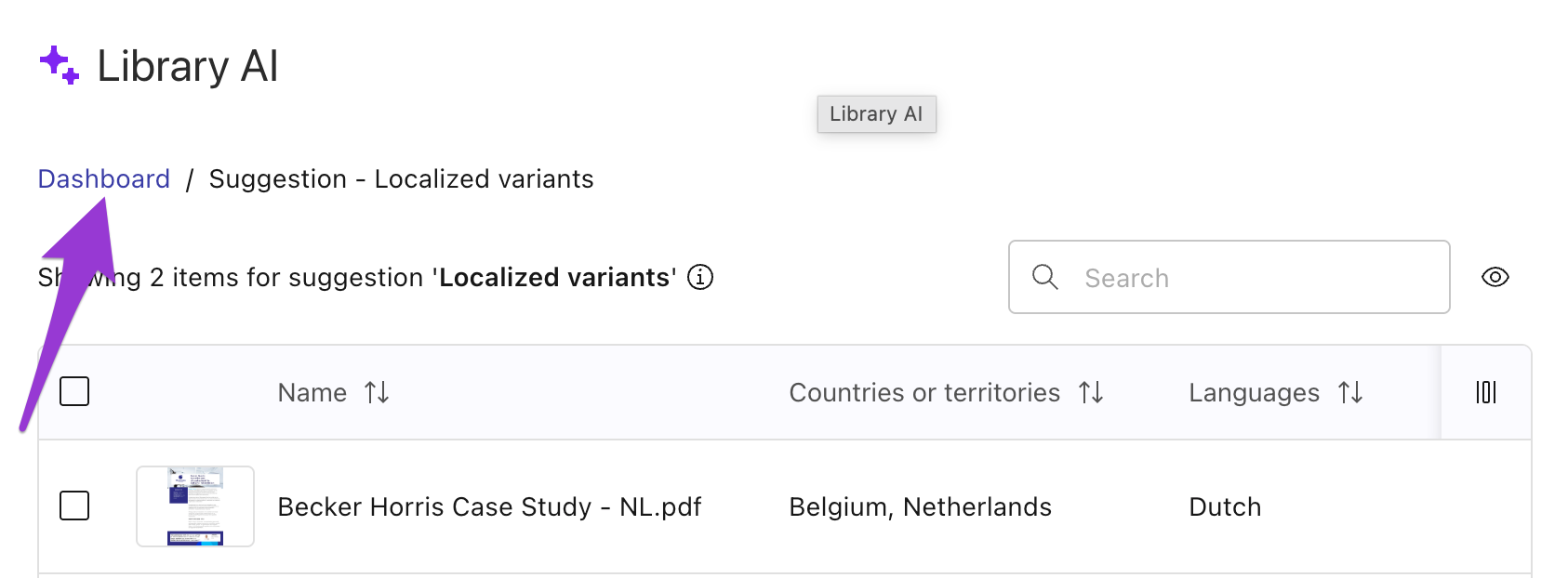This screenshot has width=1568, height=578.
Task: Tick the select-all checkbox in table header
Action: click(x=74, y=391)
